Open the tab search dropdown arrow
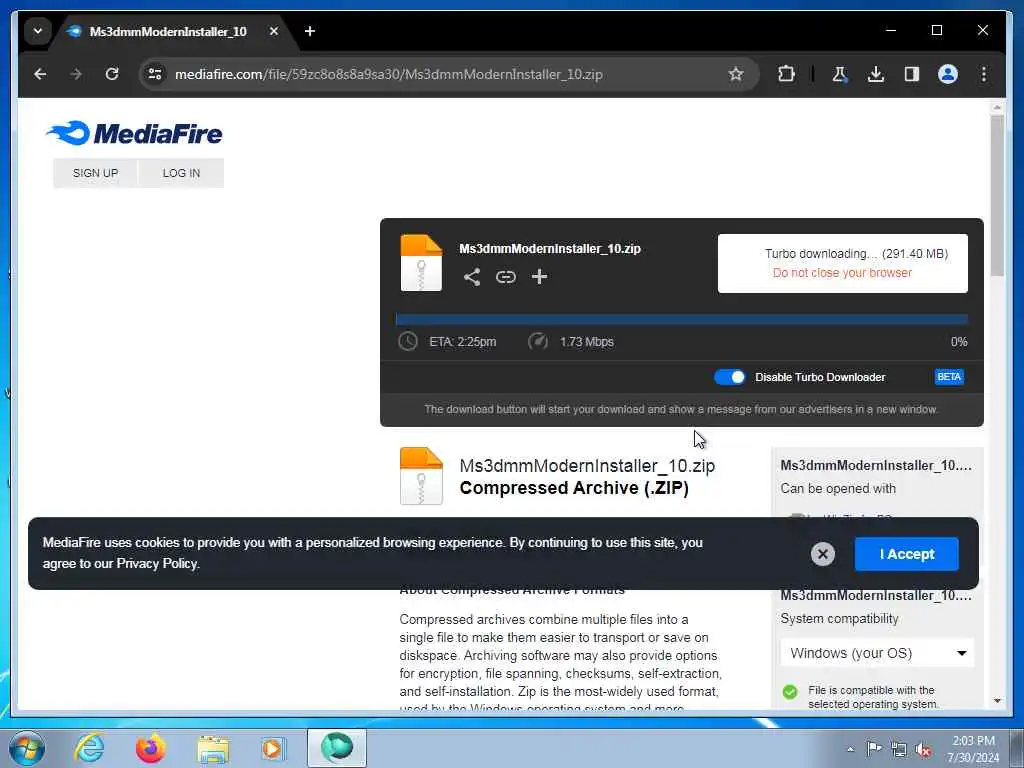Image resolution: width=1024 pixels, height=768 pixels. tap(38, 31)
